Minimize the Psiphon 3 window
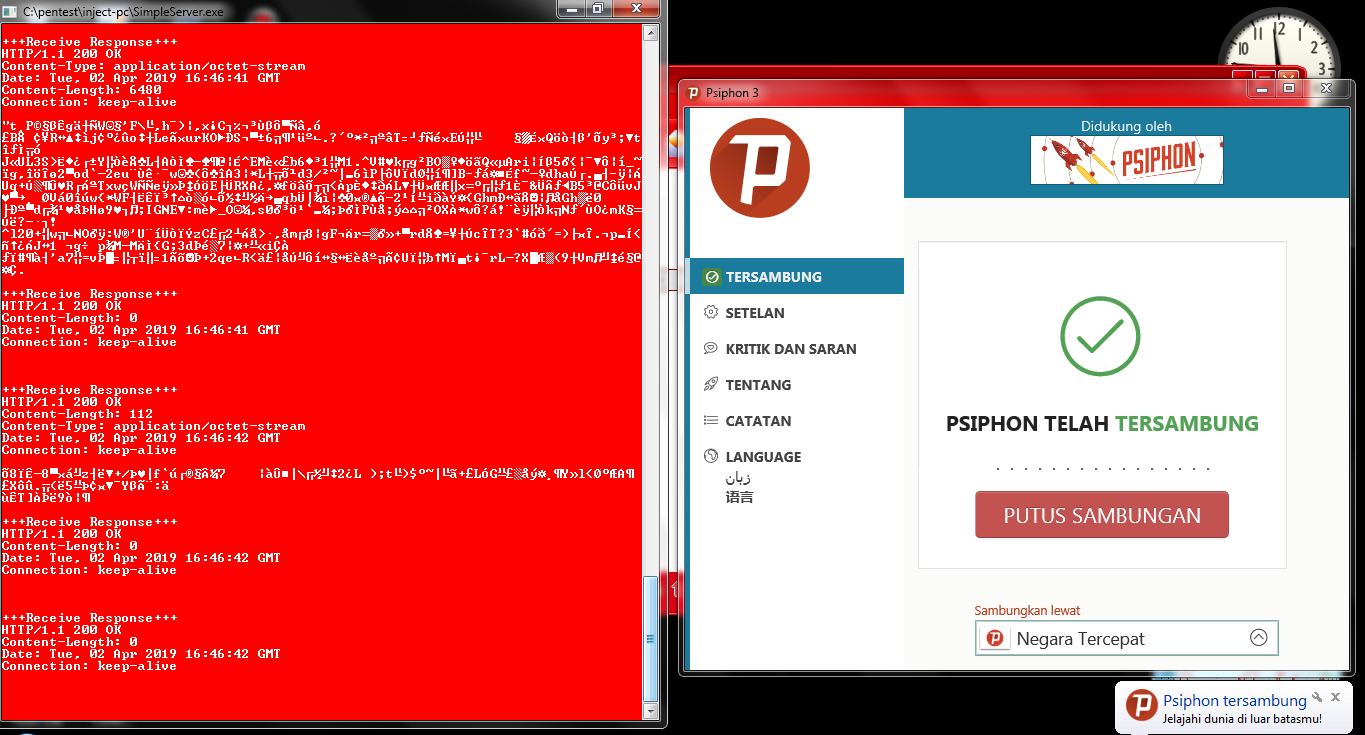The height and width of the screenshot is (735, 1365). point(1261,89)
